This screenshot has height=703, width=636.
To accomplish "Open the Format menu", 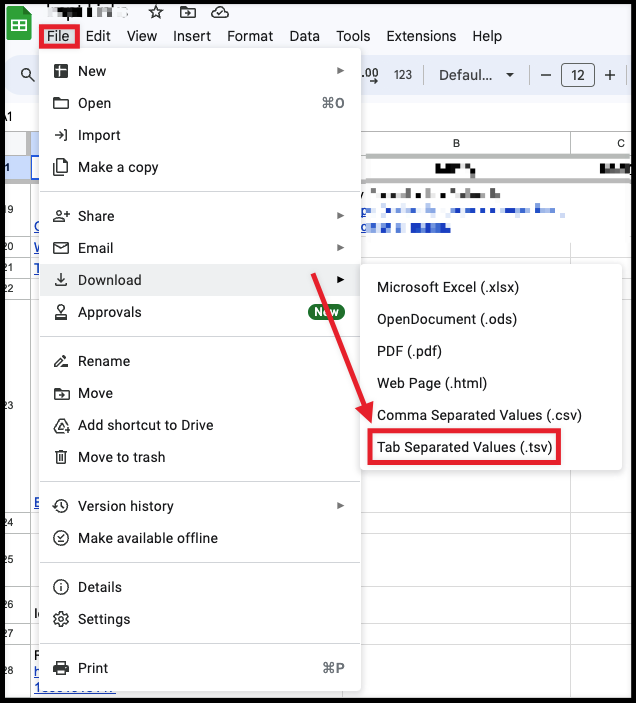I will 250,36.
